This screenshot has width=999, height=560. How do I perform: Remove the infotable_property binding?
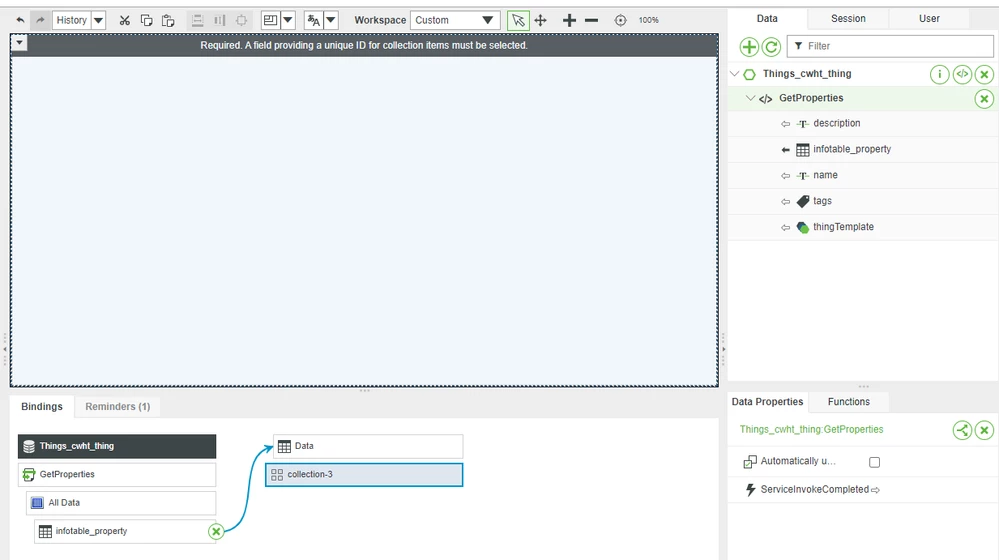click(x=216, y=531)
